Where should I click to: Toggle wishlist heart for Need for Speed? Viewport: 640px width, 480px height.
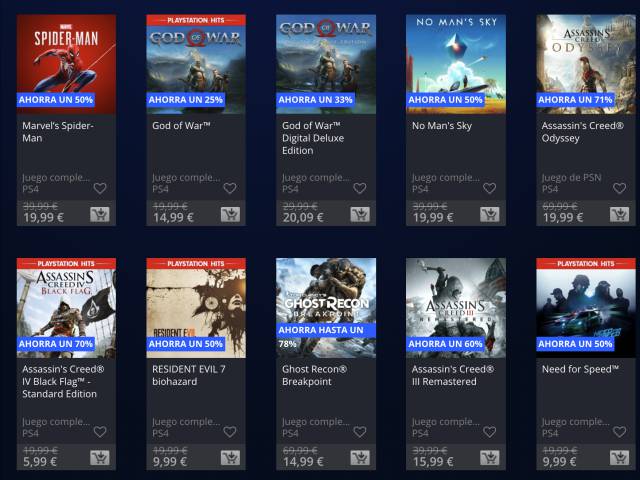click(620, 432)
